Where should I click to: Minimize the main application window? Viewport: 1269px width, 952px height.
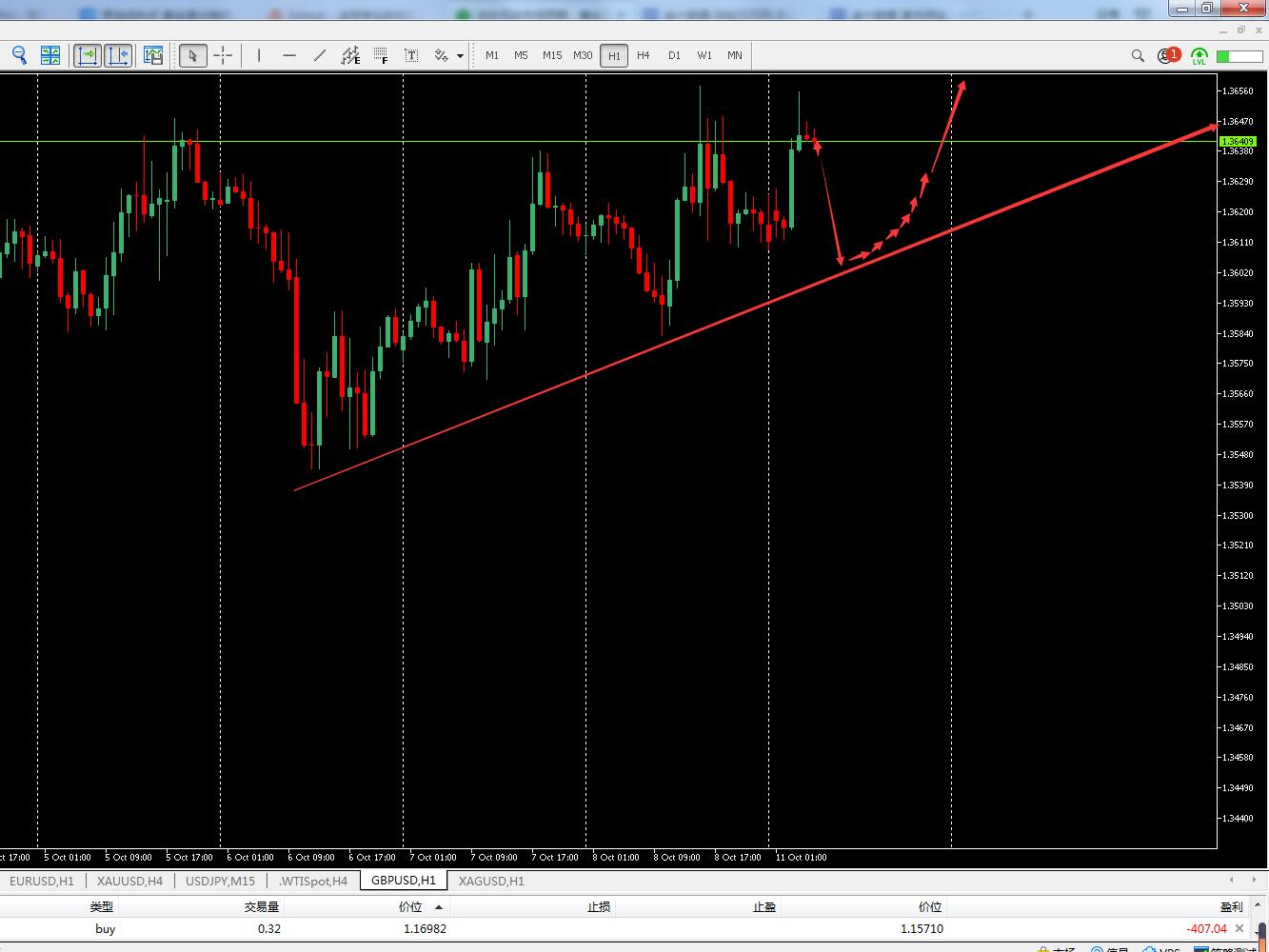1182,9
